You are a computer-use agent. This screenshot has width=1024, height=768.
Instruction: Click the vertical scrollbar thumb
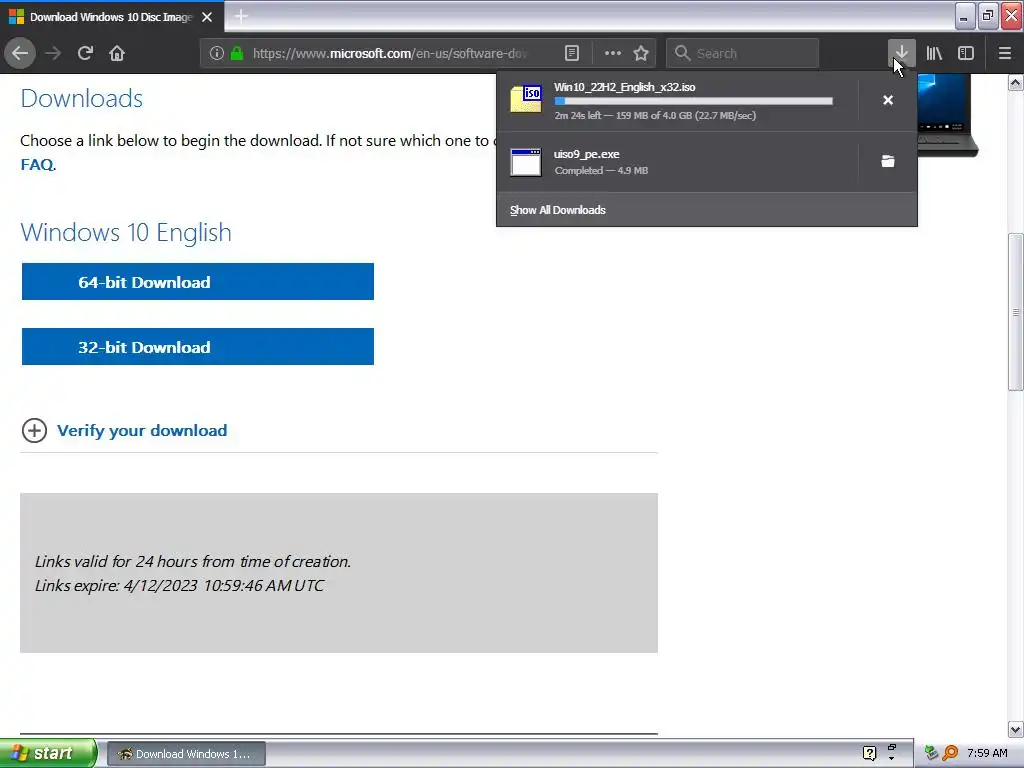tap(1016, 313)
